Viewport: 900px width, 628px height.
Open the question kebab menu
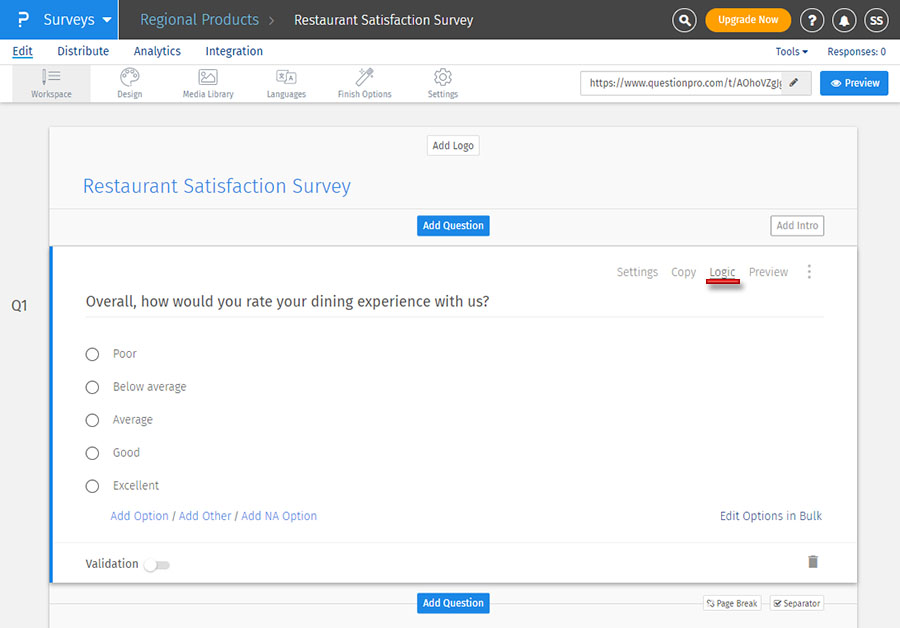[x=809, y=271]
